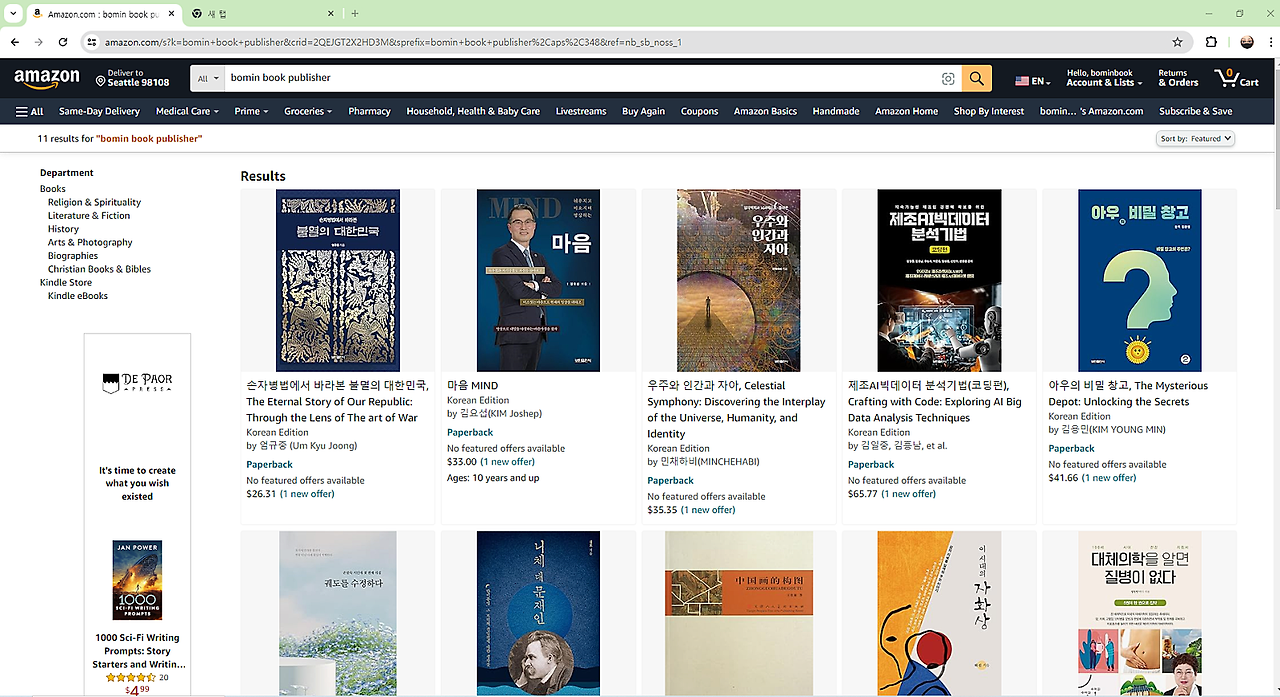Open the tab search chevron at top left
Screen dimensions: 1280x697
click(x=12, y=14)
